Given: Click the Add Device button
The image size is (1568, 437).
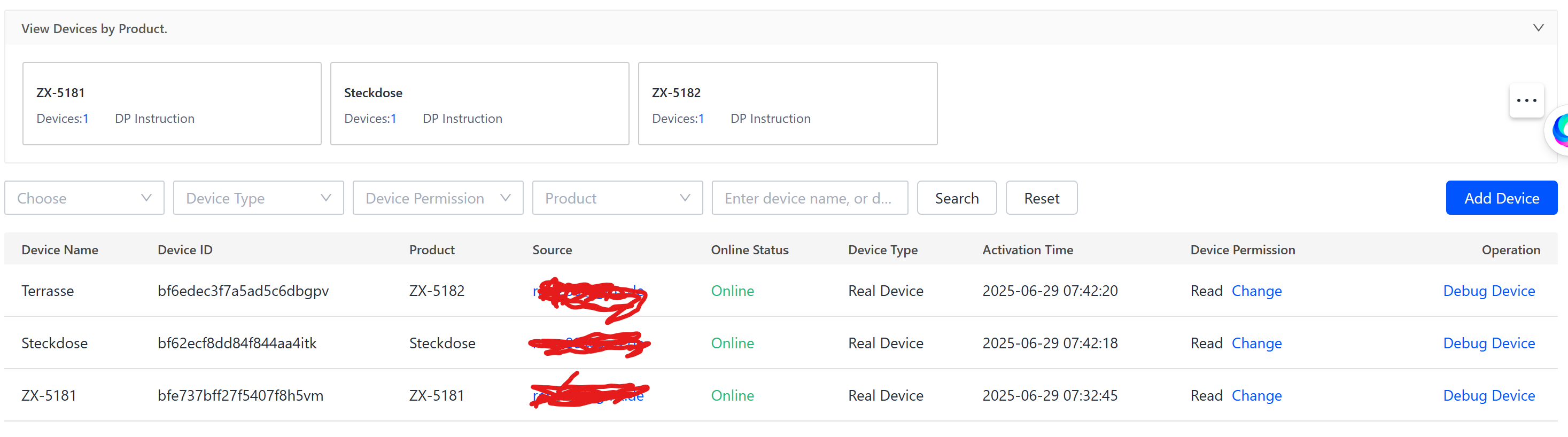Looking at the screenshot, I should coord(1501,198).
